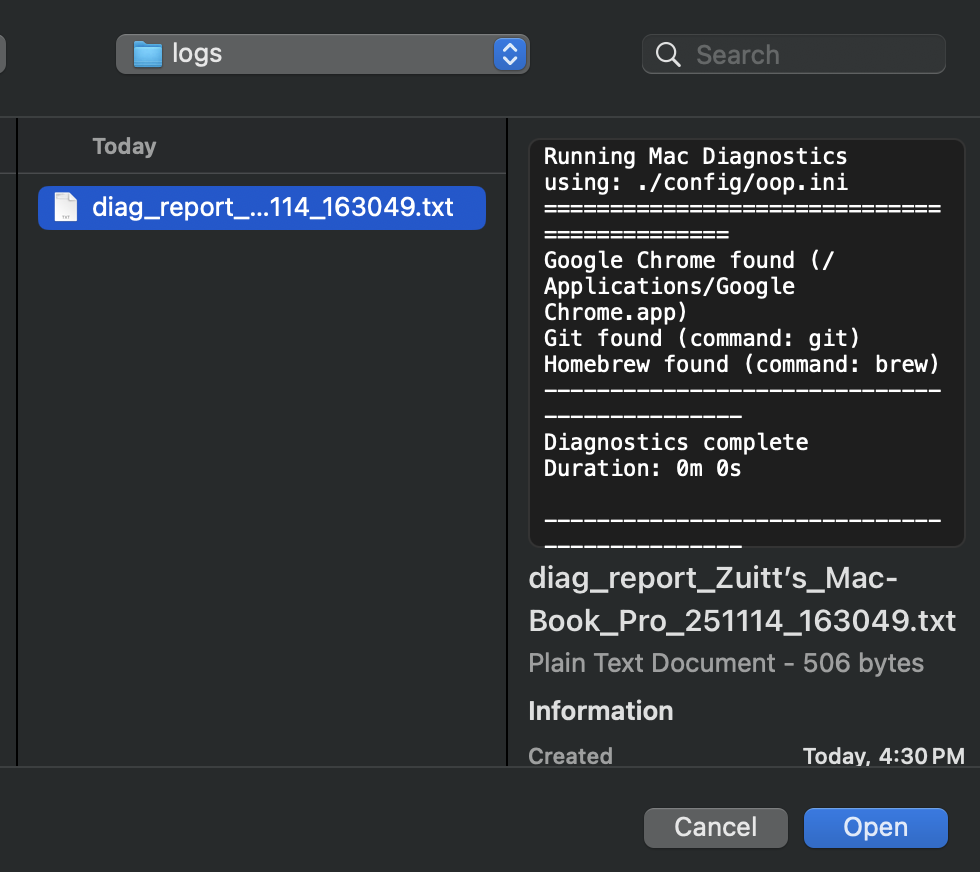Click the partially visible toolbar button at left edge

coord(2,54)
